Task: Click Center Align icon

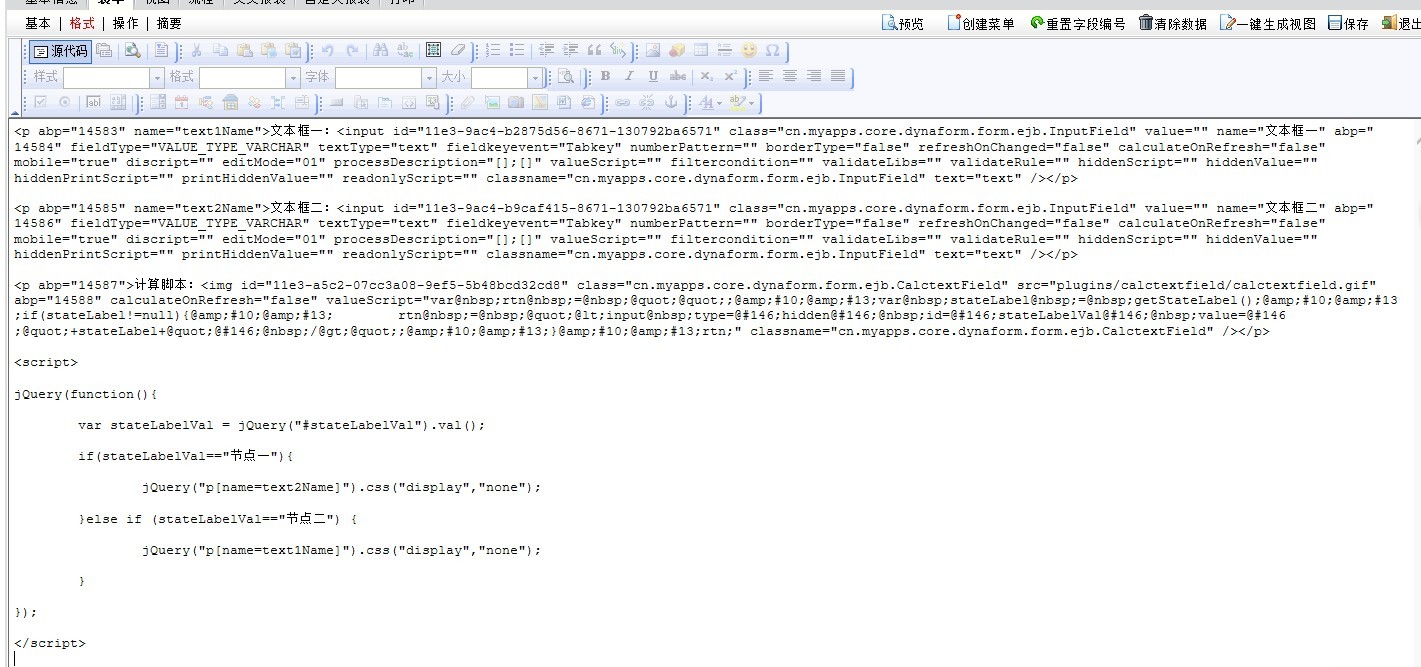Action: (x=790, y=76)
